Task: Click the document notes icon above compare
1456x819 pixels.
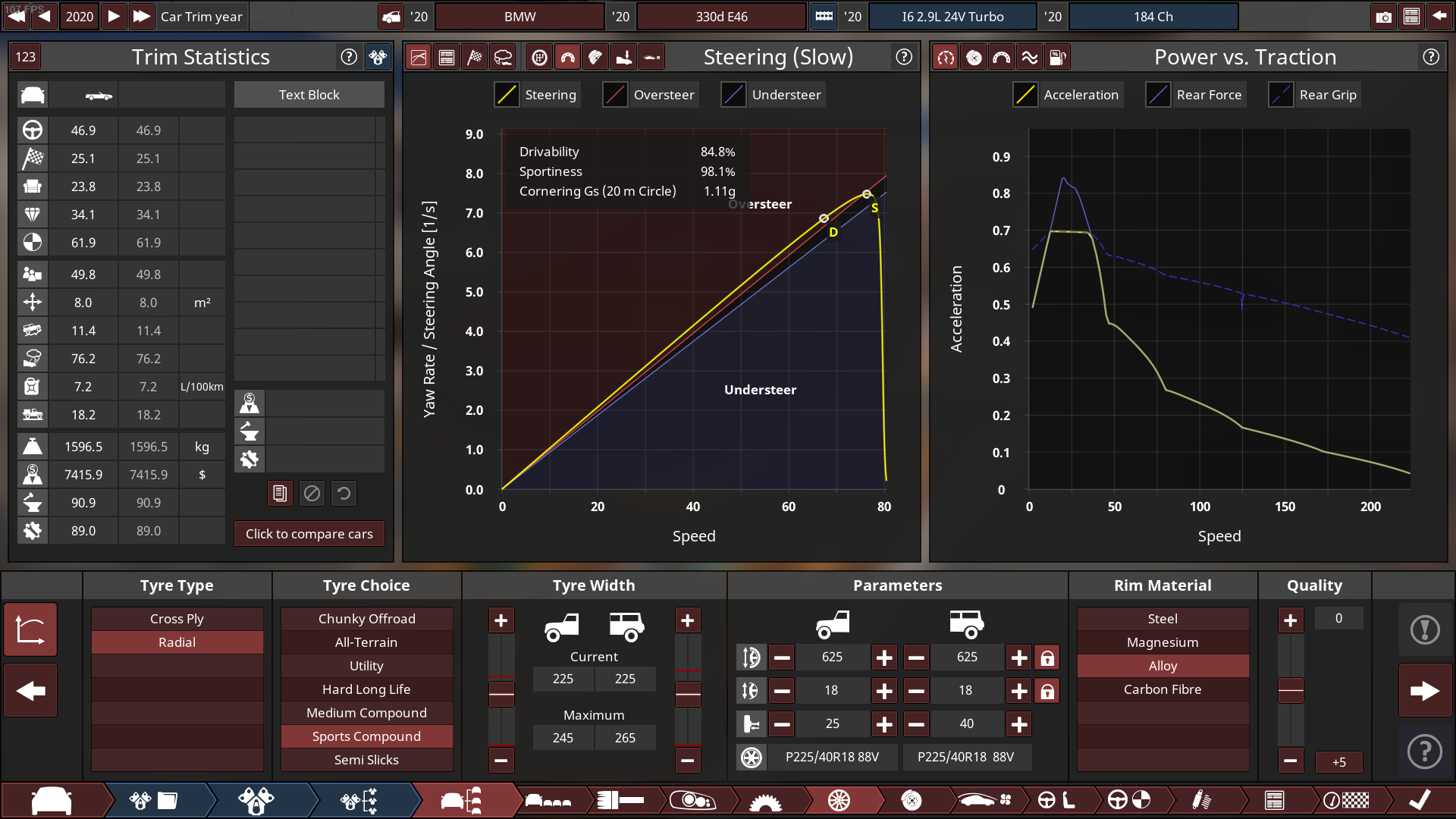Action: tap(280, 494)
